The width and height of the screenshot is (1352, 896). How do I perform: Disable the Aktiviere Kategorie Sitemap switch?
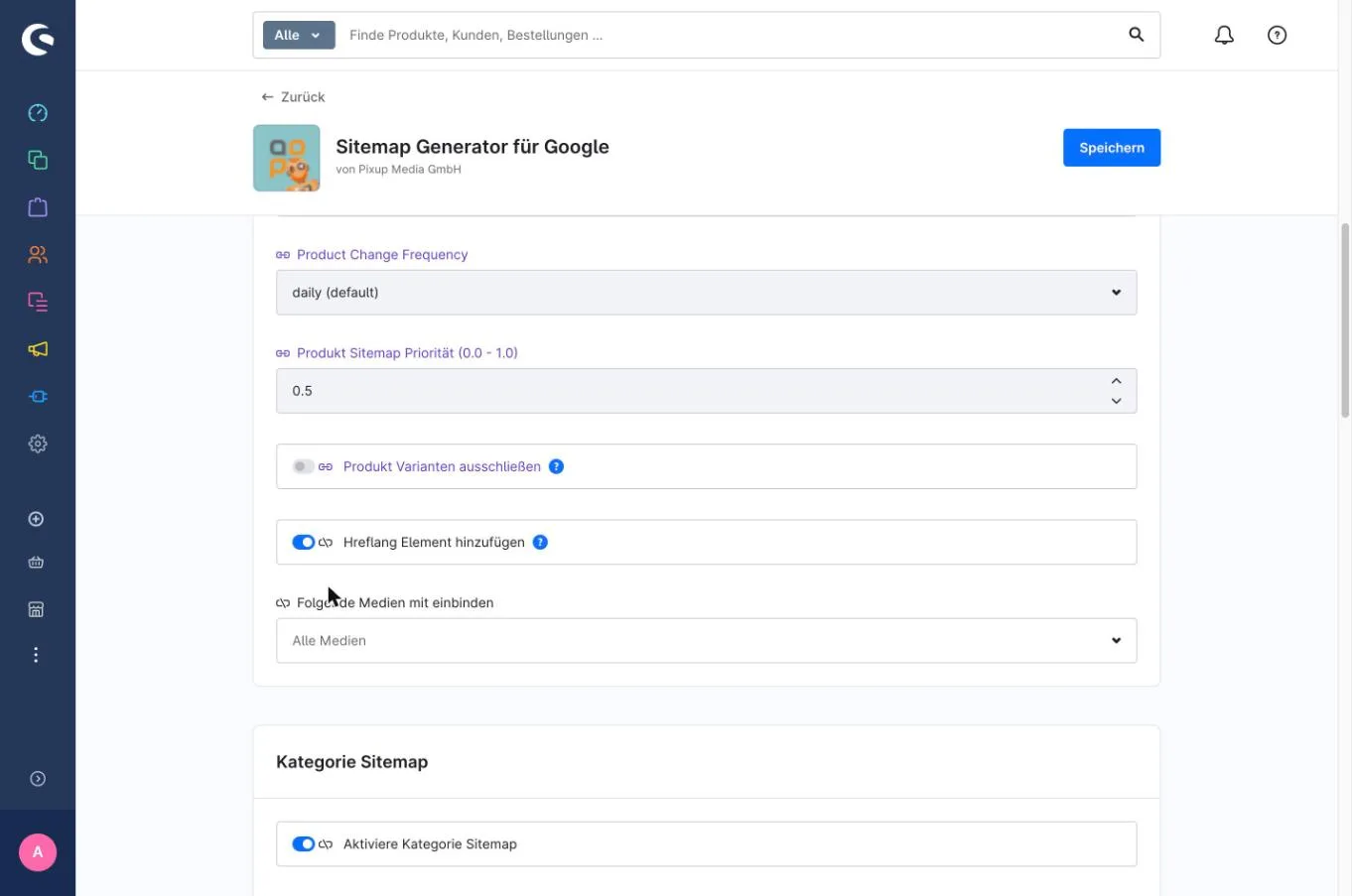[x=303, y=843]
